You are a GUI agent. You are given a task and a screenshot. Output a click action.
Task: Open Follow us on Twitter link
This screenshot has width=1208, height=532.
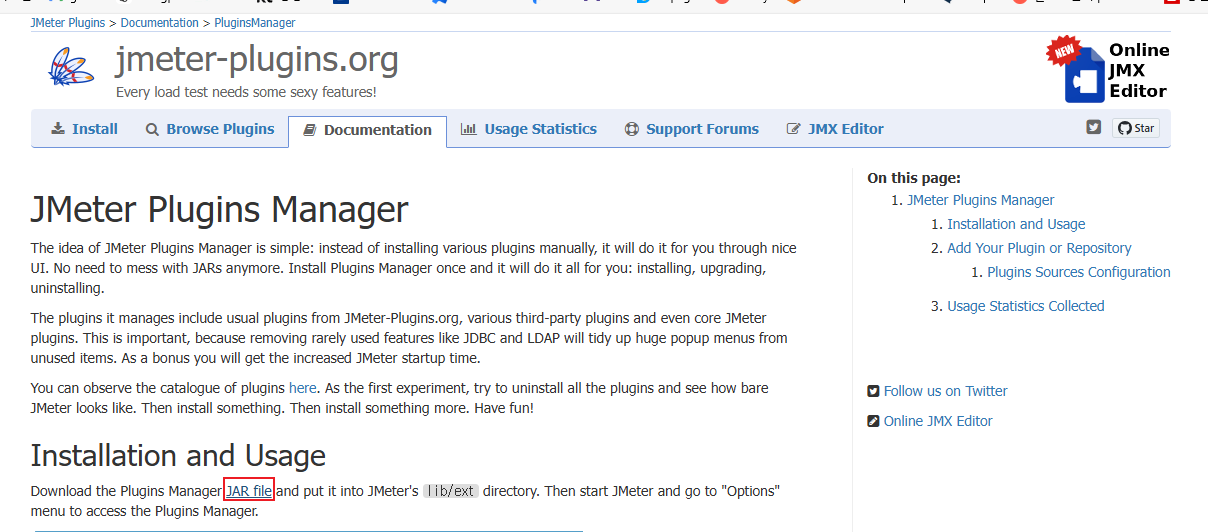click(945, 391)
